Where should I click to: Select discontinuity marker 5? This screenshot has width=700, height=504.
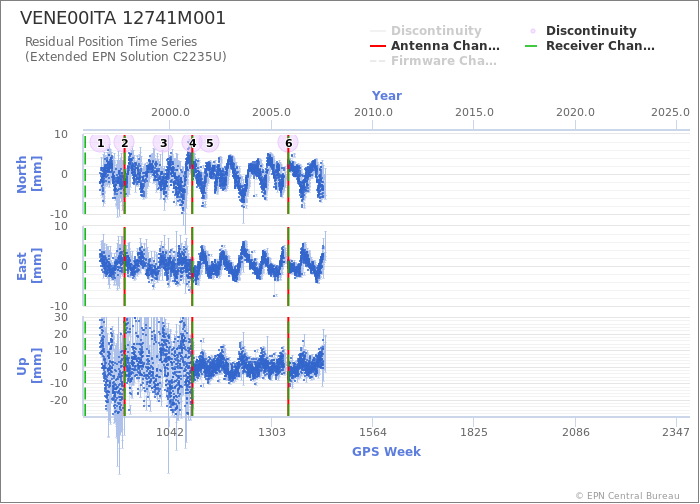click(209, 143)
